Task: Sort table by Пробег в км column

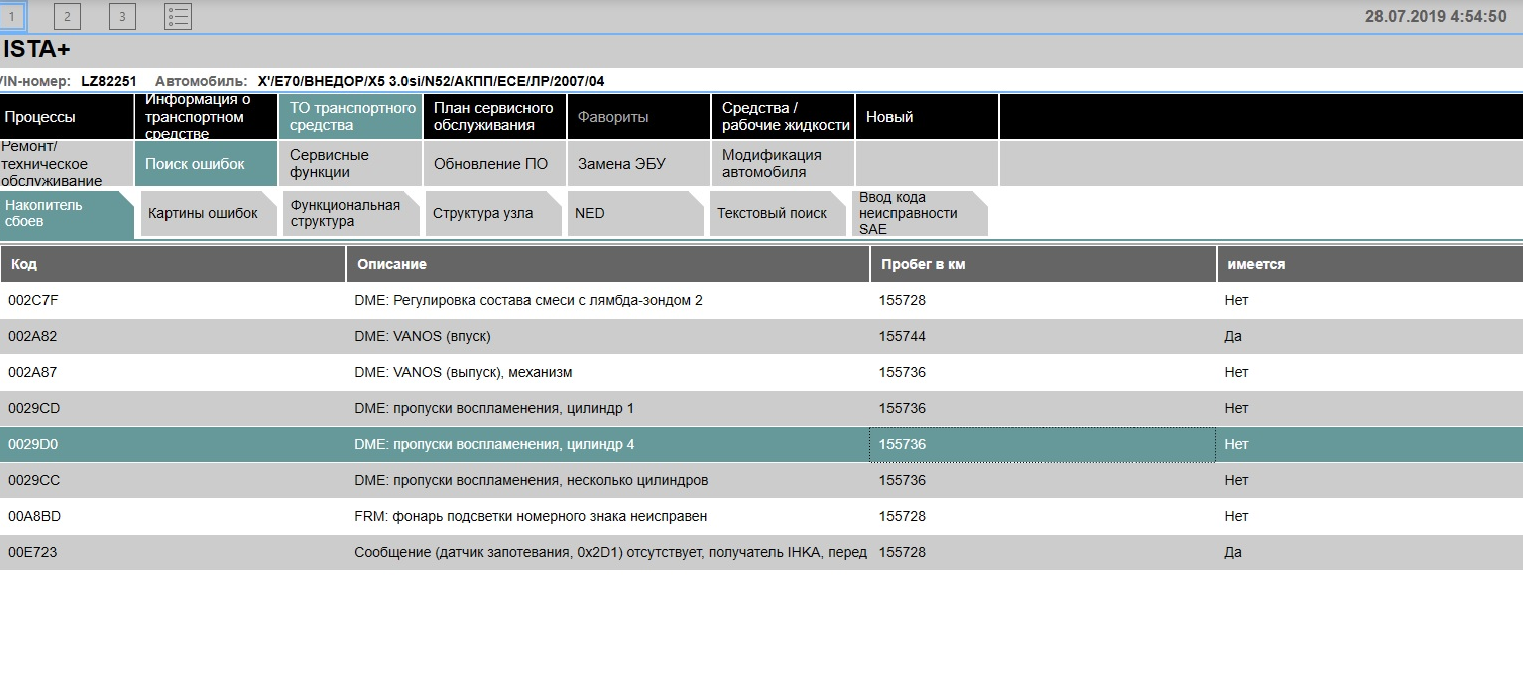Action: point(1043,264)
